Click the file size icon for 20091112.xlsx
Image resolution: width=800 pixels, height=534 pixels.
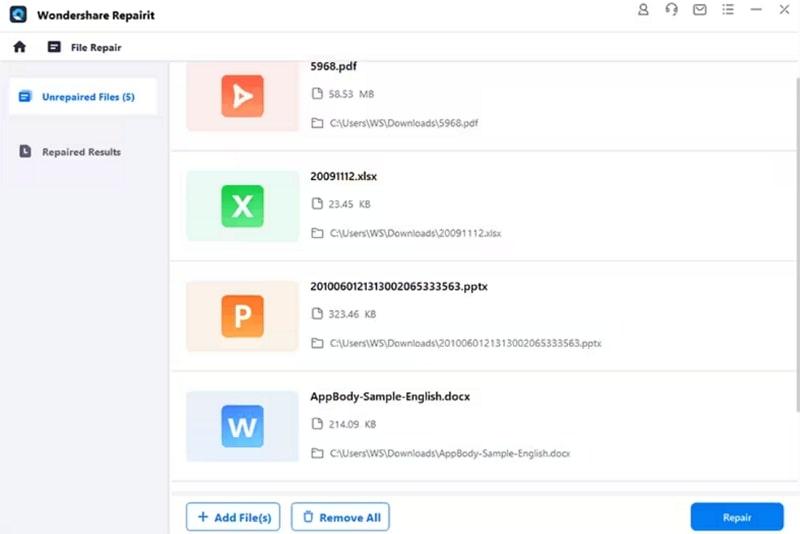(317, 204)
